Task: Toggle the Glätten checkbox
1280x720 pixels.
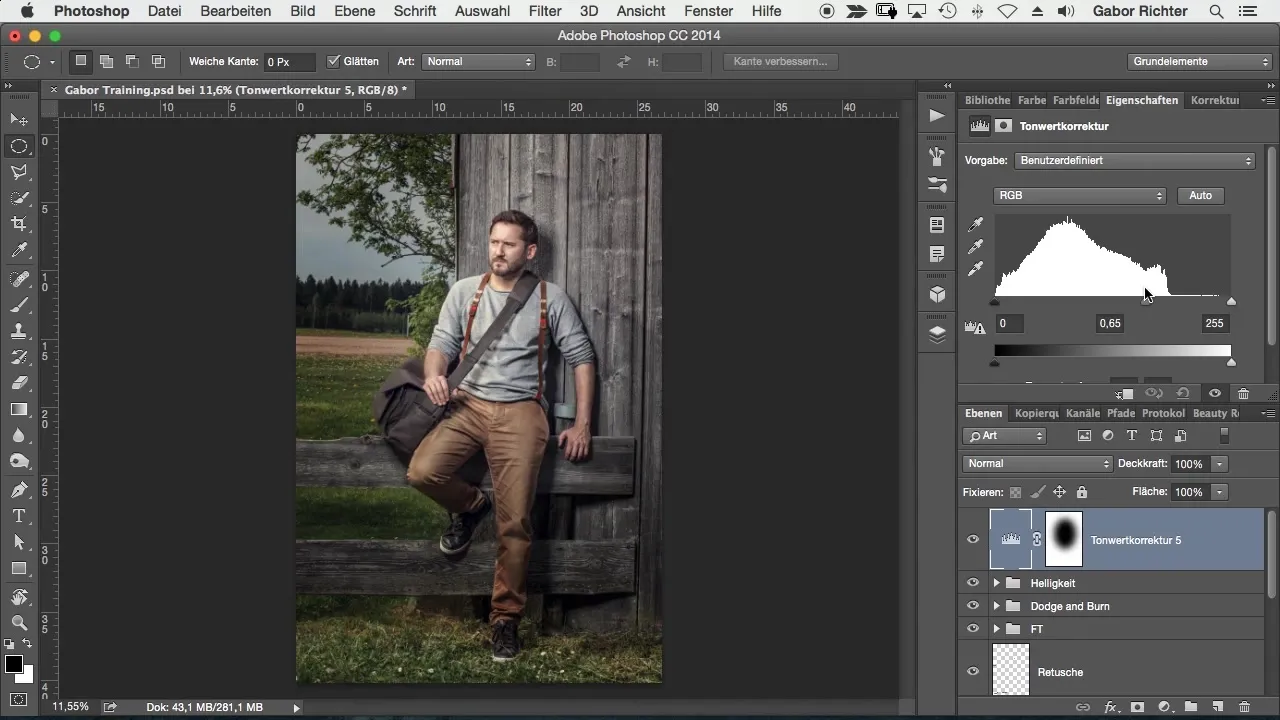Action: (x=334, y=61)
